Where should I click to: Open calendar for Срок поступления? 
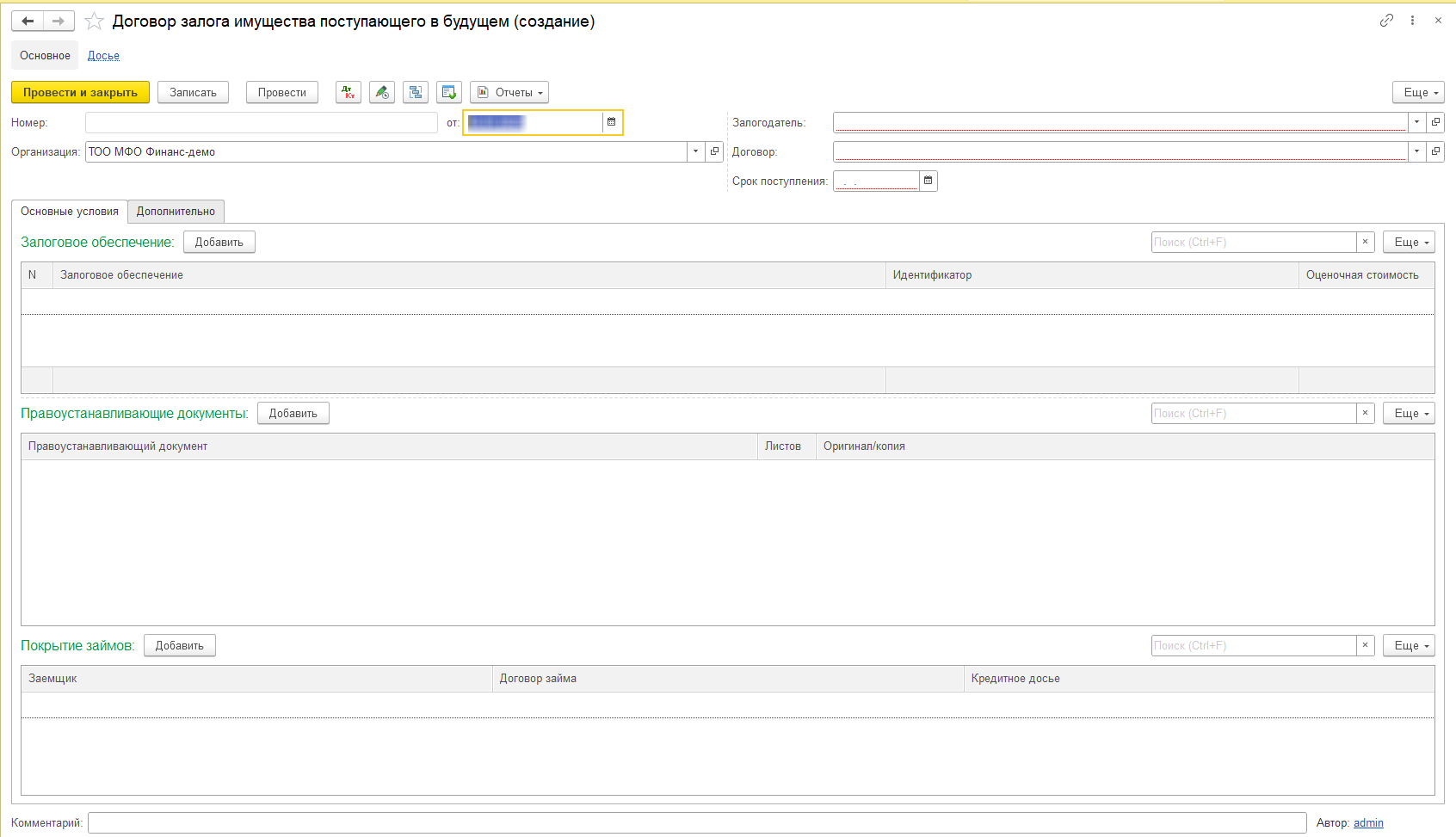click(x=928, y=181)
